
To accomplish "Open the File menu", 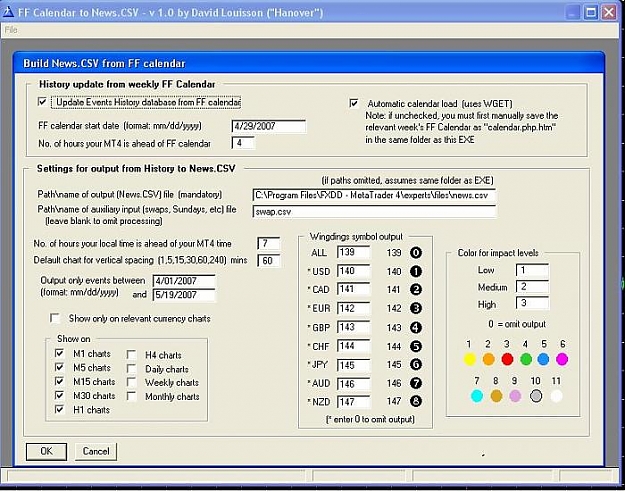I will (x=11, y=30).
